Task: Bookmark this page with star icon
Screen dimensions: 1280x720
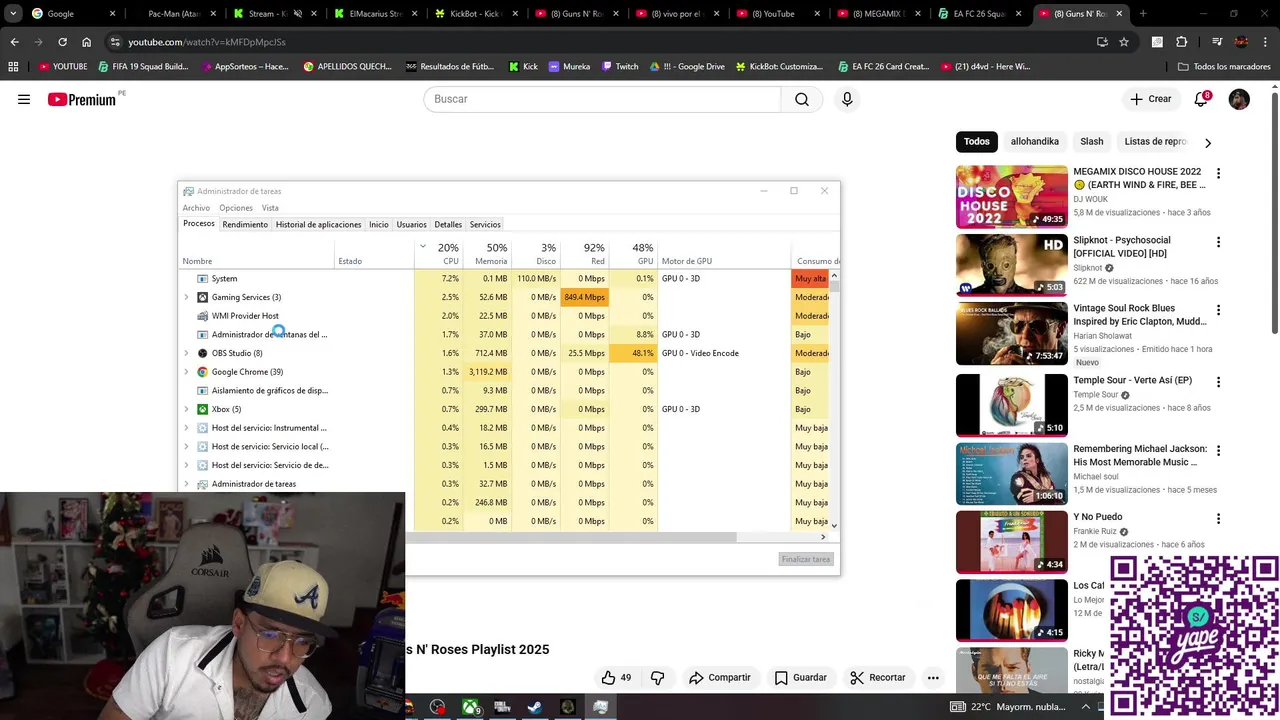Action: tap(1124, 42)
